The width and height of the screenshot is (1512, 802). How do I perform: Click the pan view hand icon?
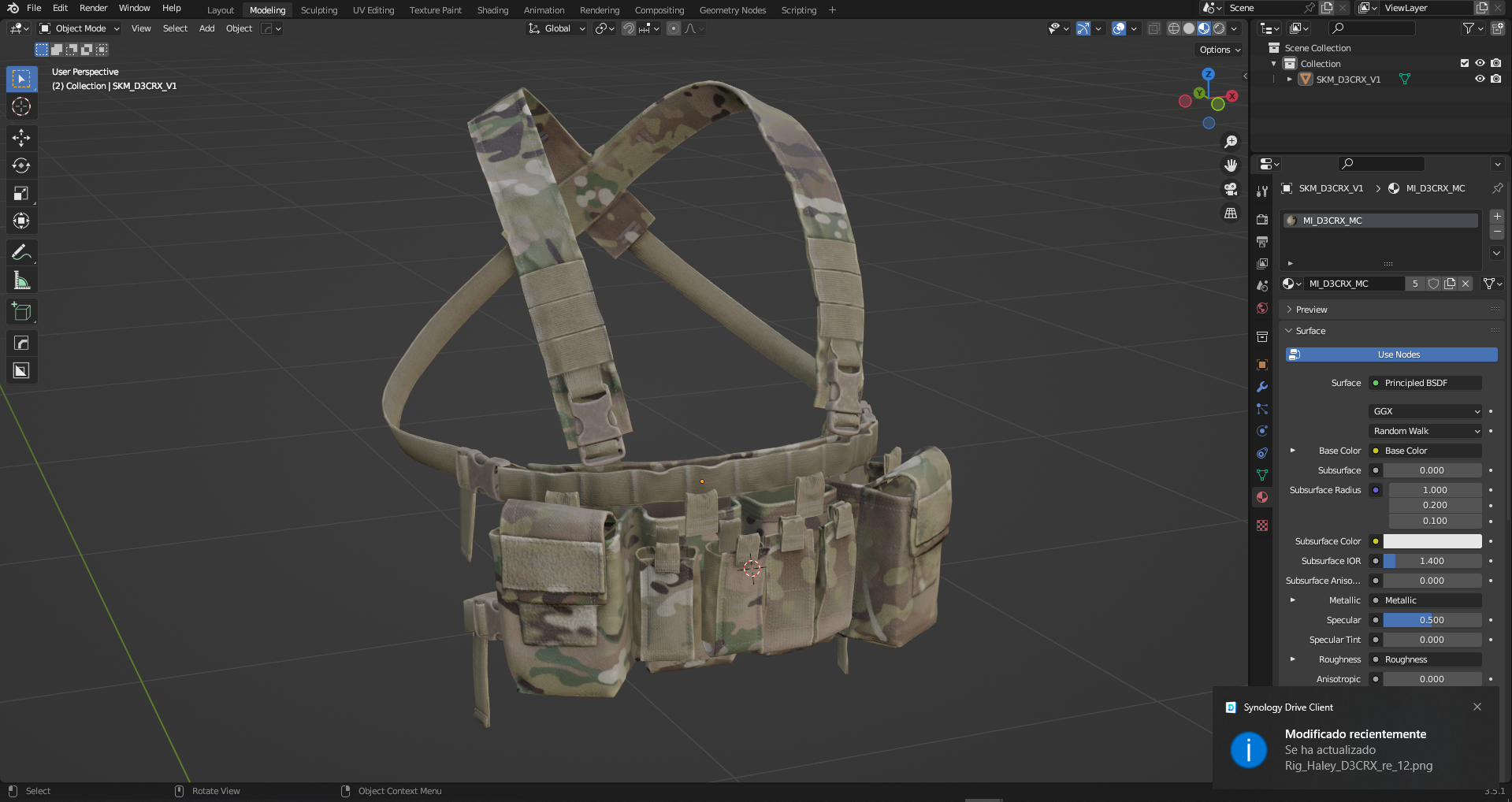click(1231, 165)
